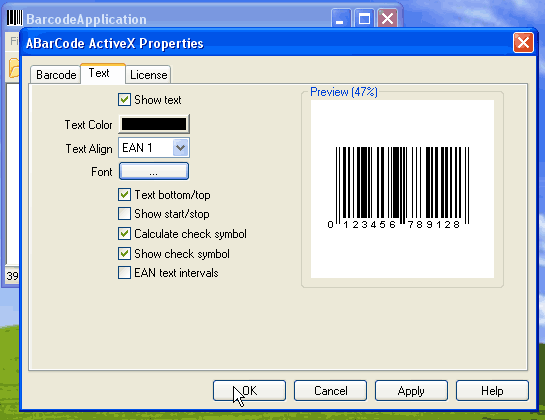This screenshot has height=420, width=545.
Task: Enable EAN text intervals checkbox
Action: [124, 273]
